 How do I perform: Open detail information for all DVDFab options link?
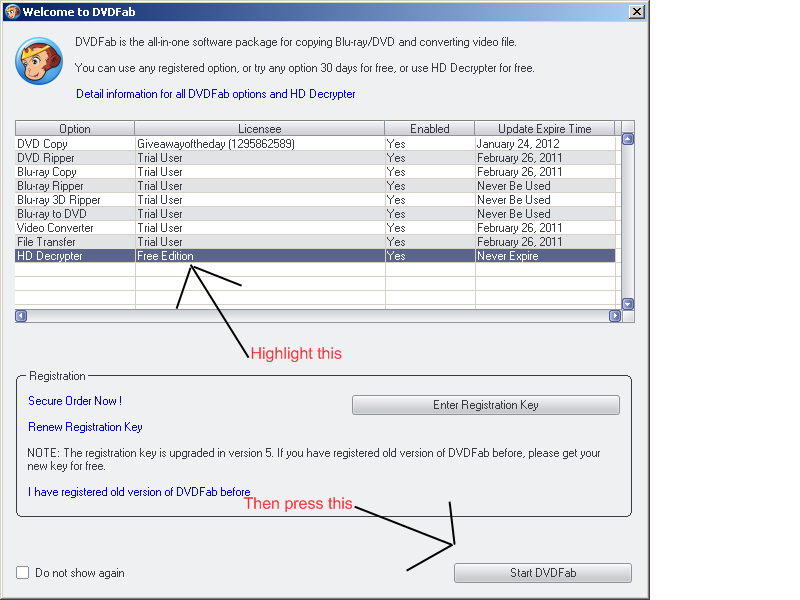pyautogui.click(x=215, y=94)
